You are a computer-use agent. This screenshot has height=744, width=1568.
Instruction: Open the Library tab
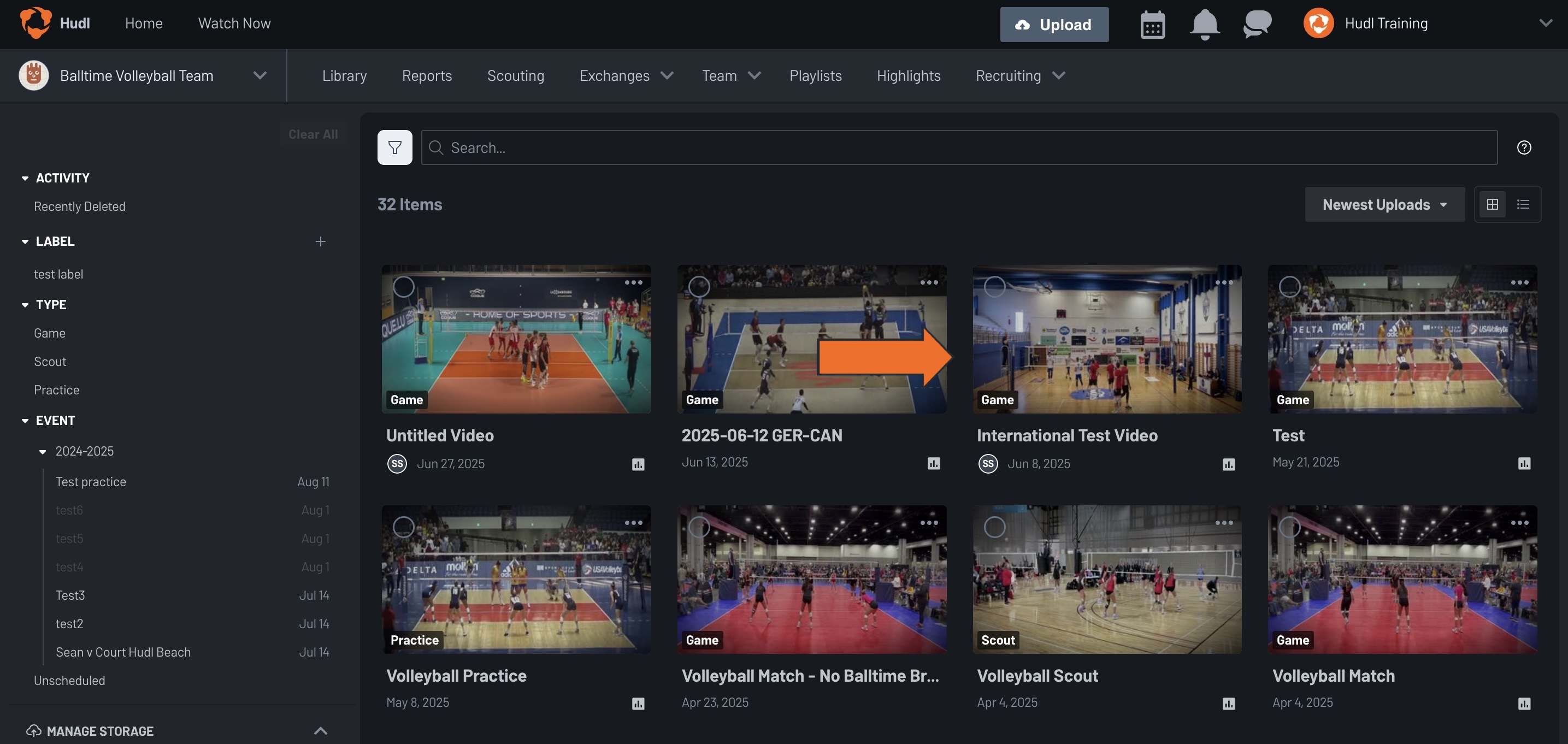pos(344,75)
